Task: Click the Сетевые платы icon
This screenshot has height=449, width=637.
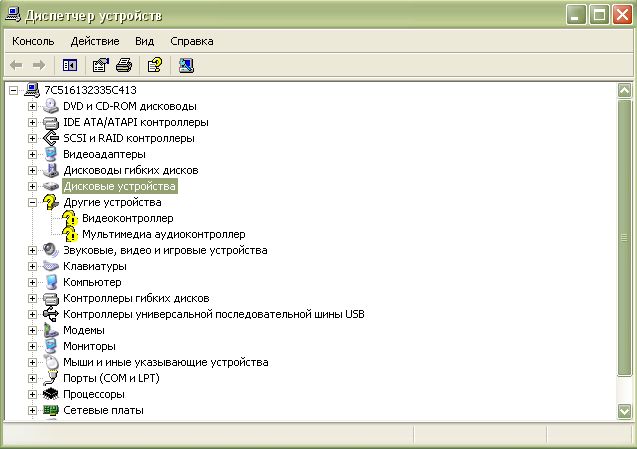Action: [x=51, y=410]
